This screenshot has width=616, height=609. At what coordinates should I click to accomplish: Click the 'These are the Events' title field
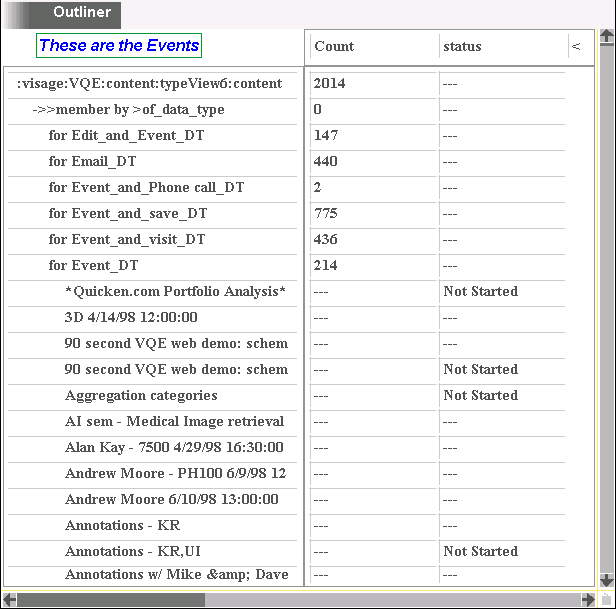(119, 45)
